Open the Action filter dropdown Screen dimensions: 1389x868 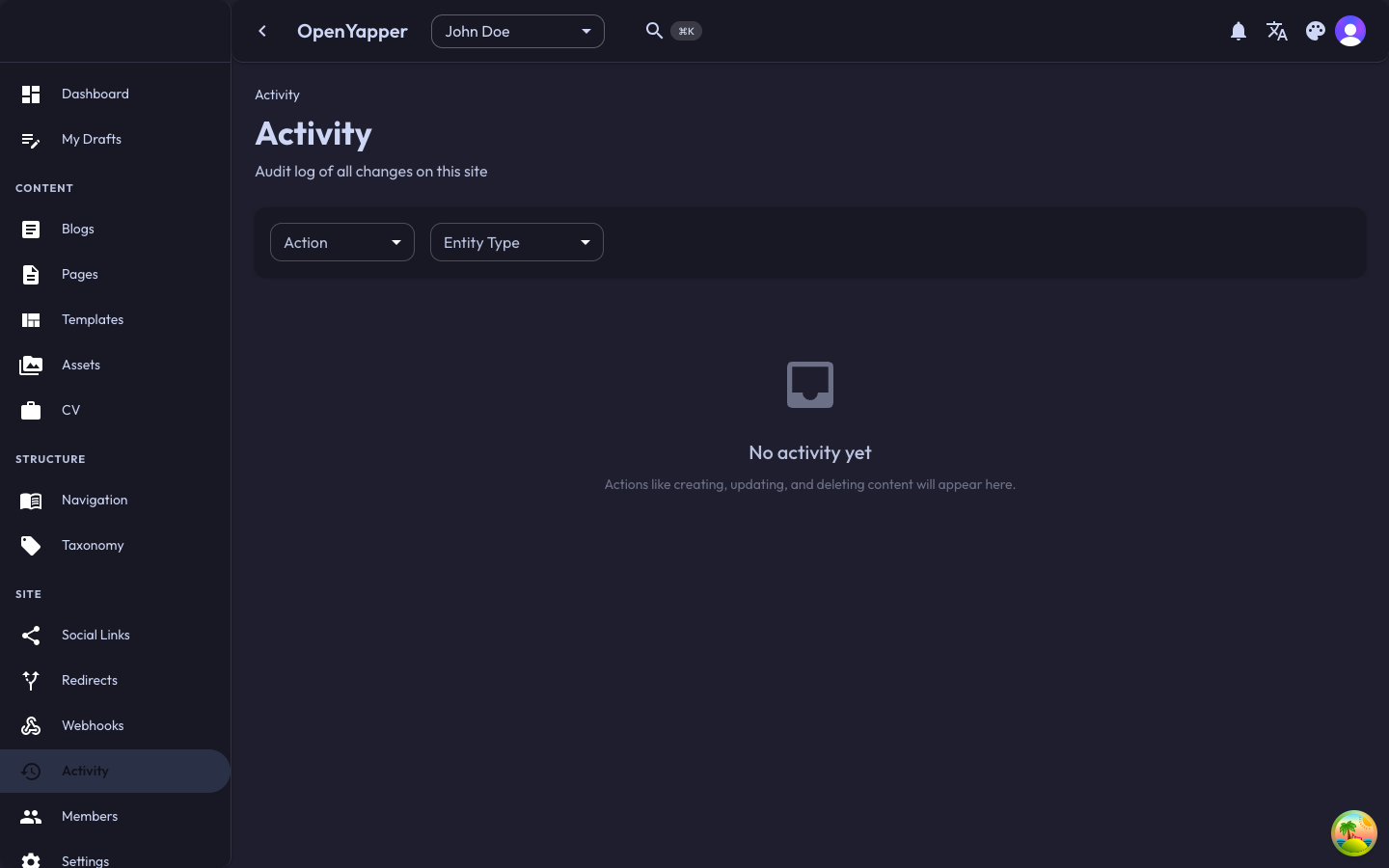point(341,242)
